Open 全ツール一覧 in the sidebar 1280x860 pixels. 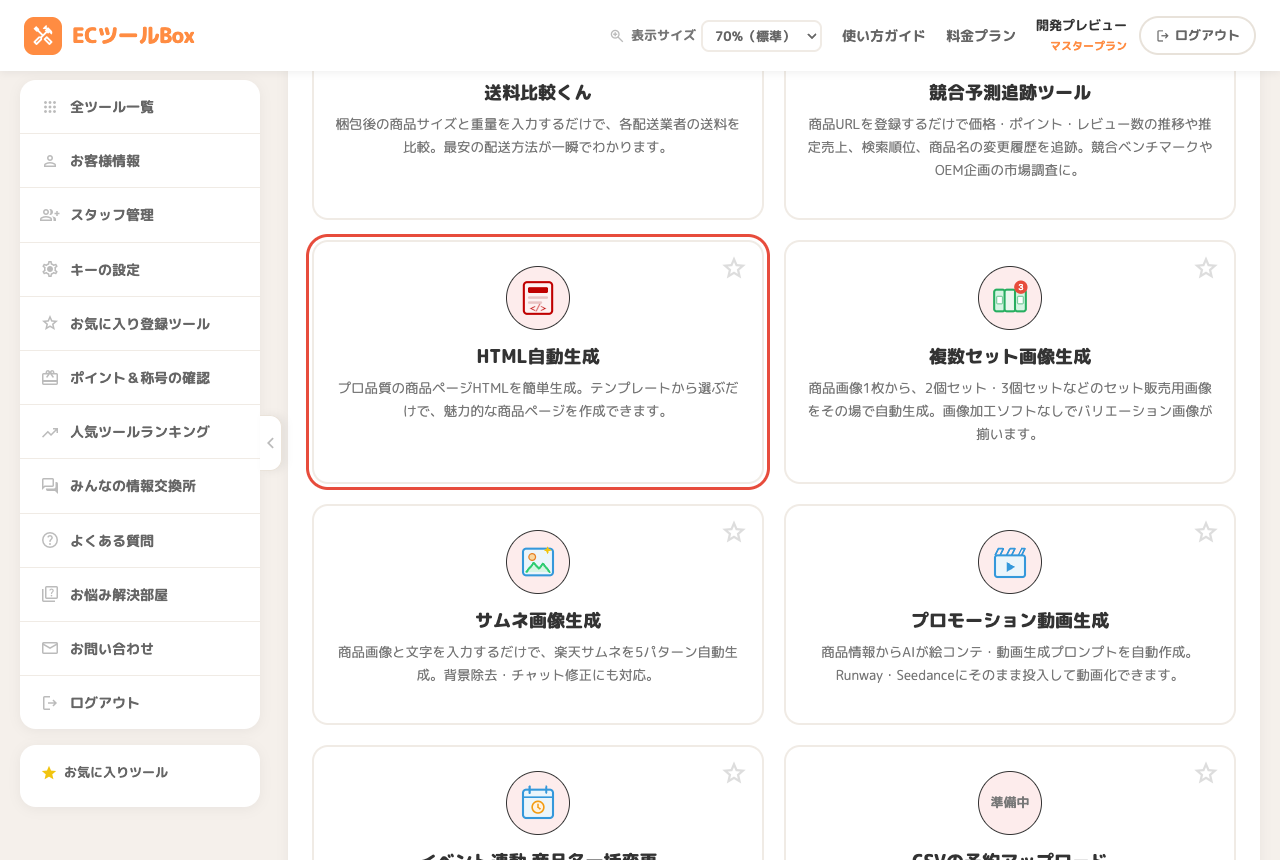(140, 107)
